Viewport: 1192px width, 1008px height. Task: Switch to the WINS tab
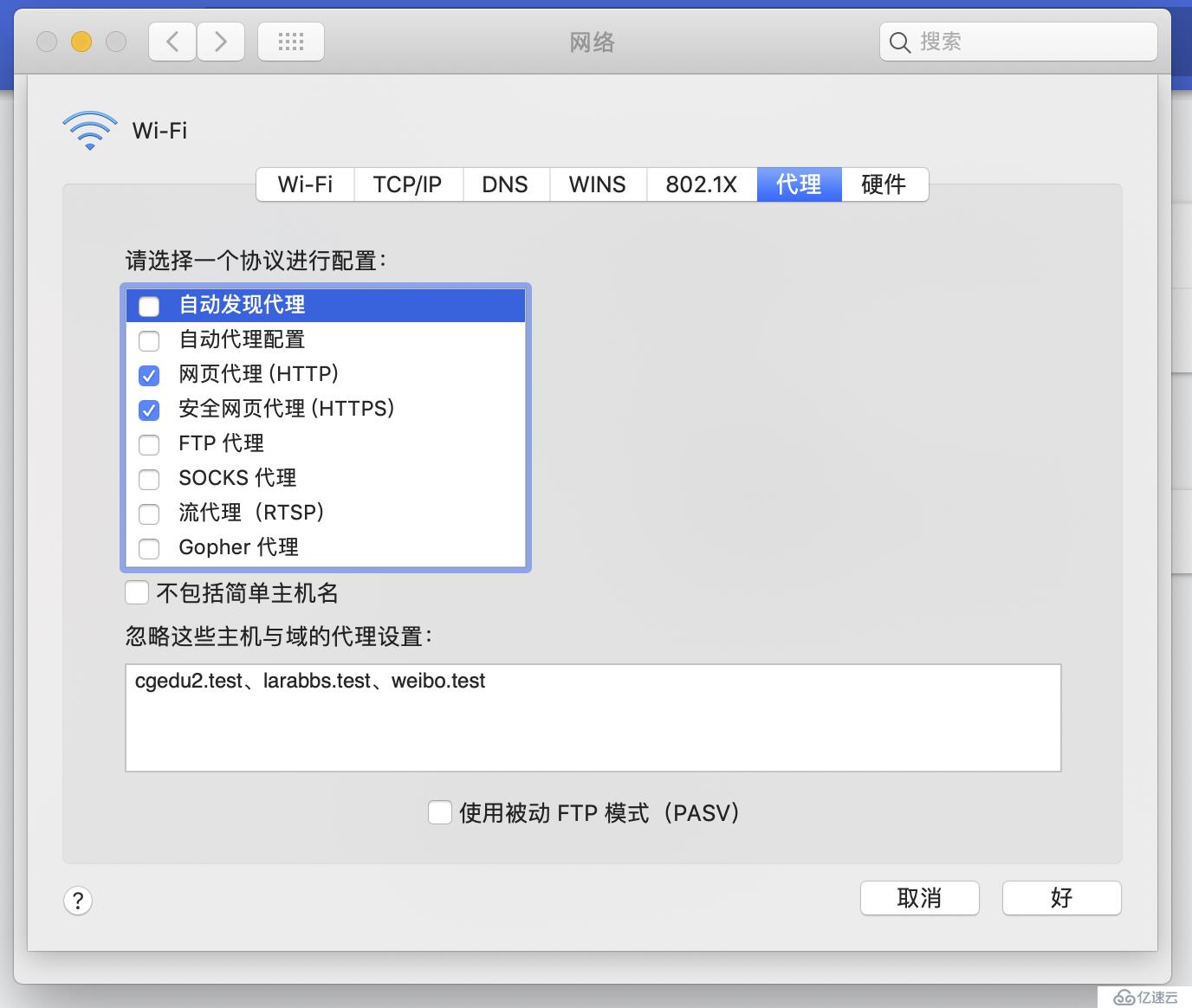click(598, 184)
